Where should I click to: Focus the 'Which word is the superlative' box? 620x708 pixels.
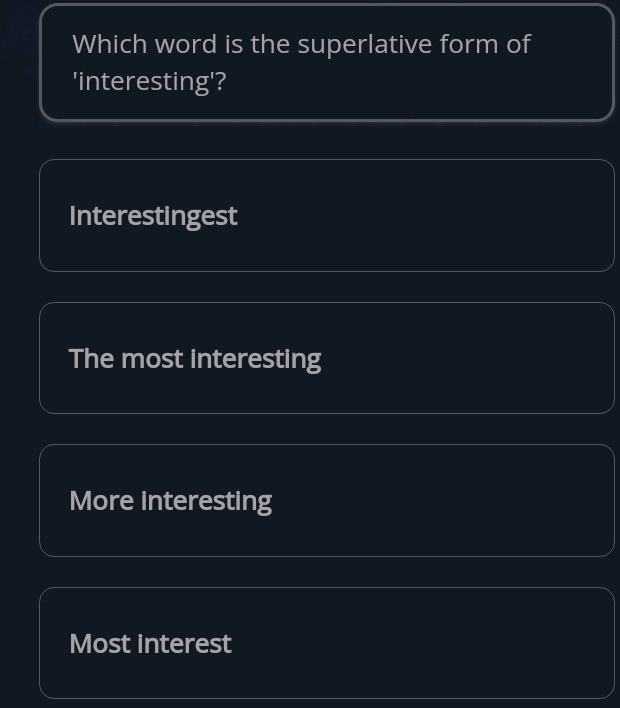tap(326, 63)
